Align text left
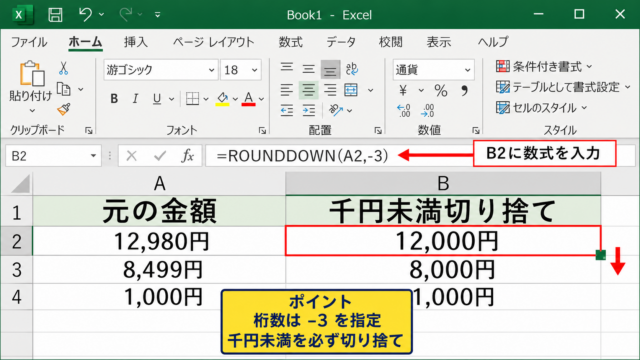The image size is (640, 360). pyautogui.click(x=287, y=90)
